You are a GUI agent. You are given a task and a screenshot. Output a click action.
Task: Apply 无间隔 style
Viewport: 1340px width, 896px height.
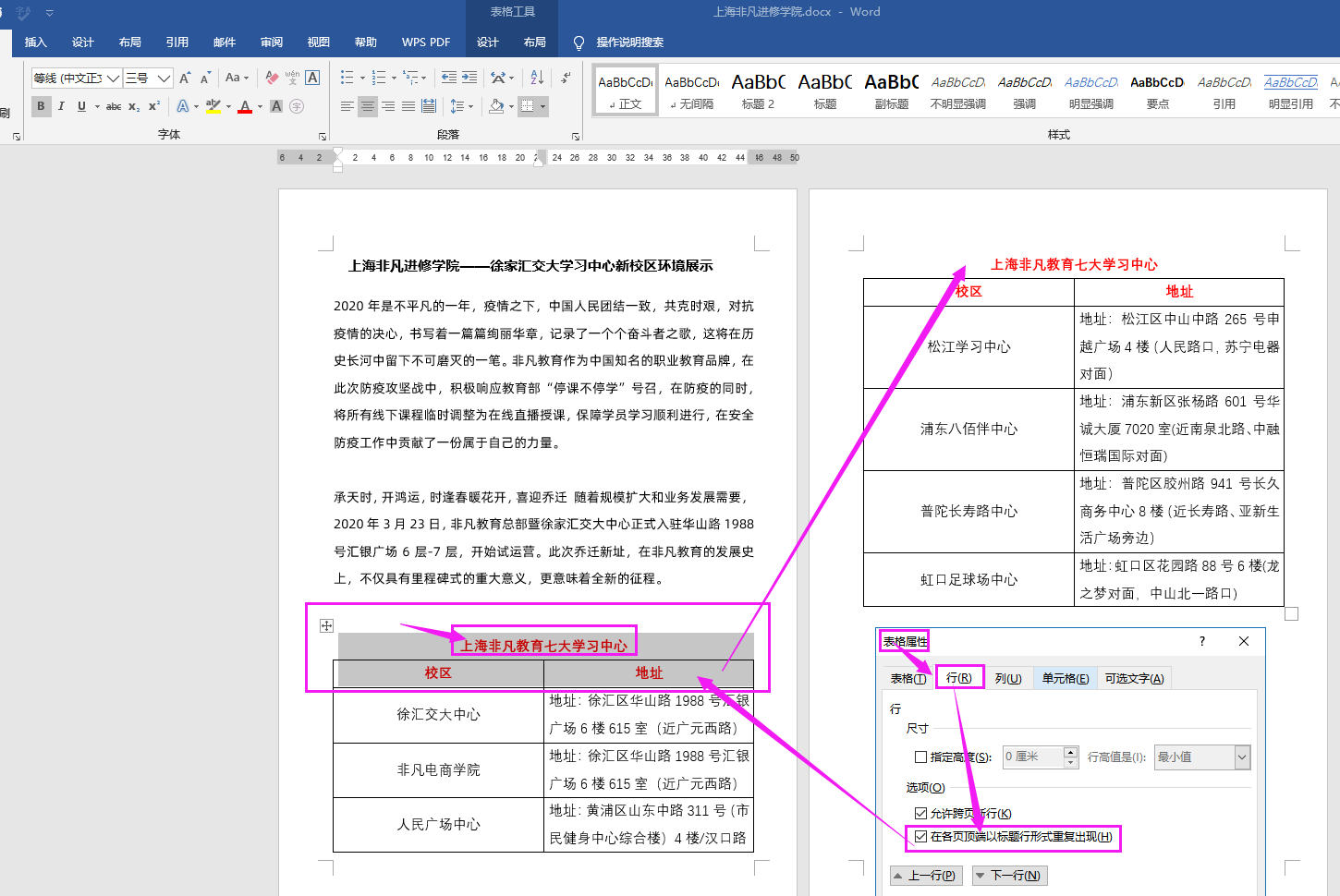[x=691, y=90]
